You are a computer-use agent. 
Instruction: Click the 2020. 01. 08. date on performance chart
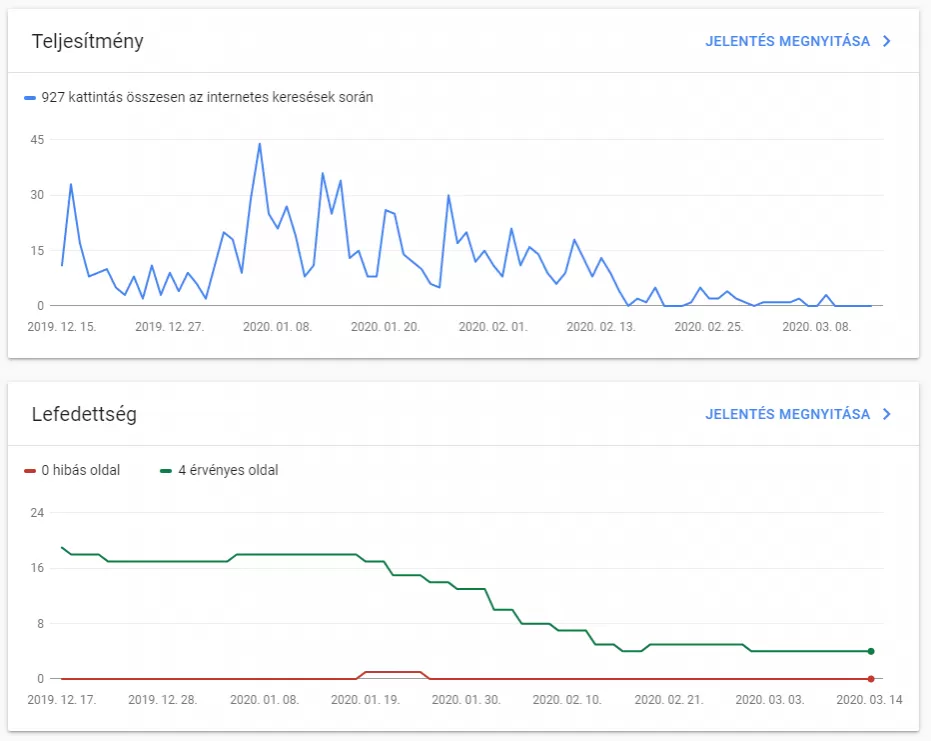click(x=277, y=327)
